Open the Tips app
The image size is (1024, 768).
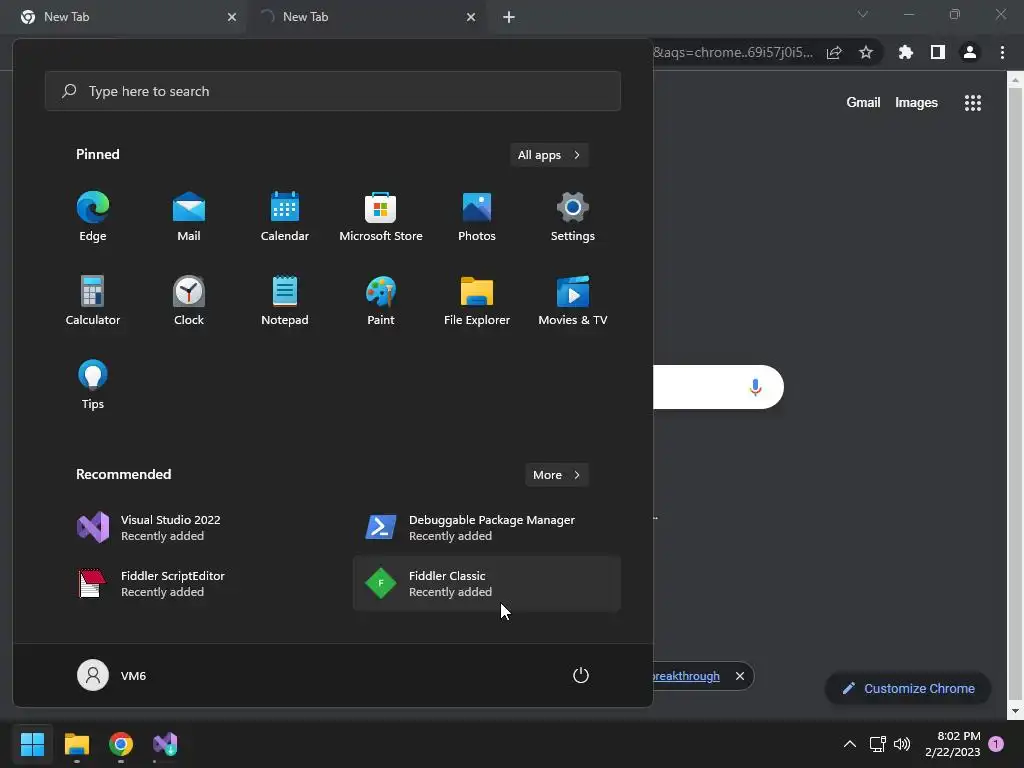(93, 385)
